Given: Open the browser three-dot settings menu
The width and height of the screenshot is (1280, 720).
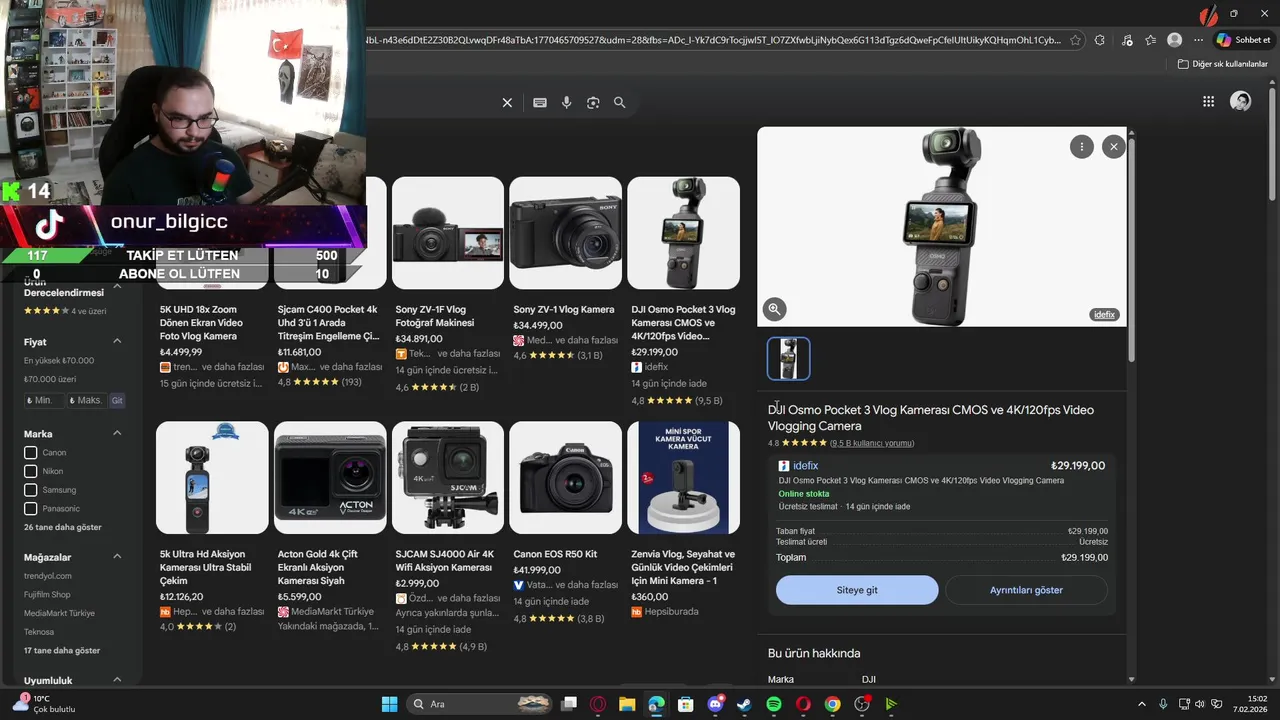Looking at the screenshot, I should click(1199, 40).
